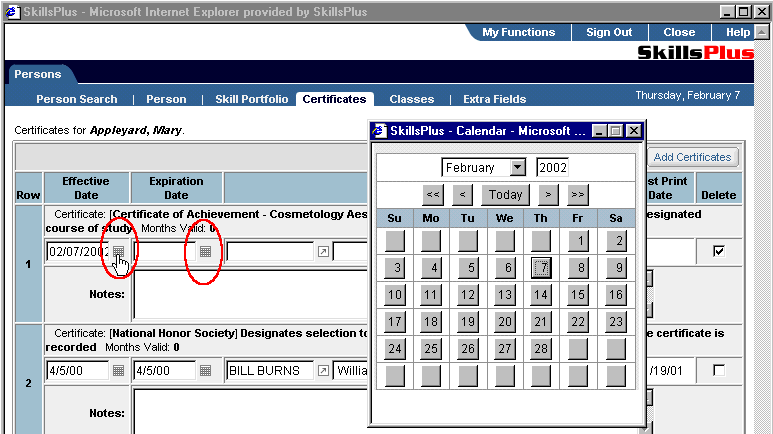This screenshot has width=773, height=434.
Task: Select day 10 in the calendar
Action: [395, 295]
